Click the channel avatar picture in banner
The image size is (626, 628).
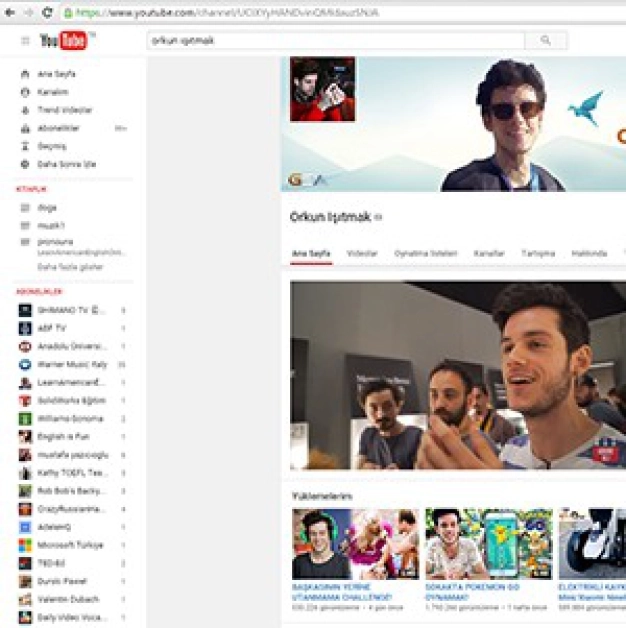[x=322, y=89]
